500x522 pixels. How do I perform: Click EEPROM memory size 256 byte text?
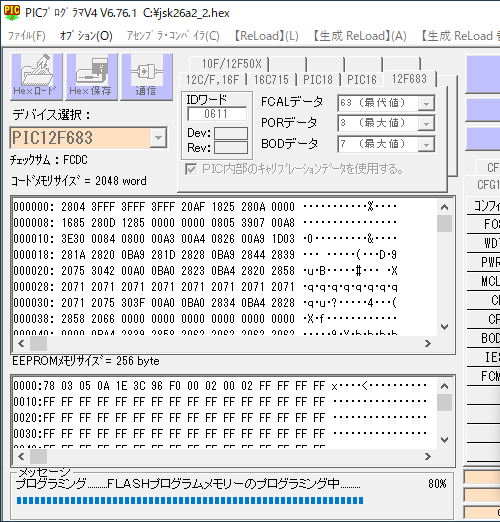(86, 361)
